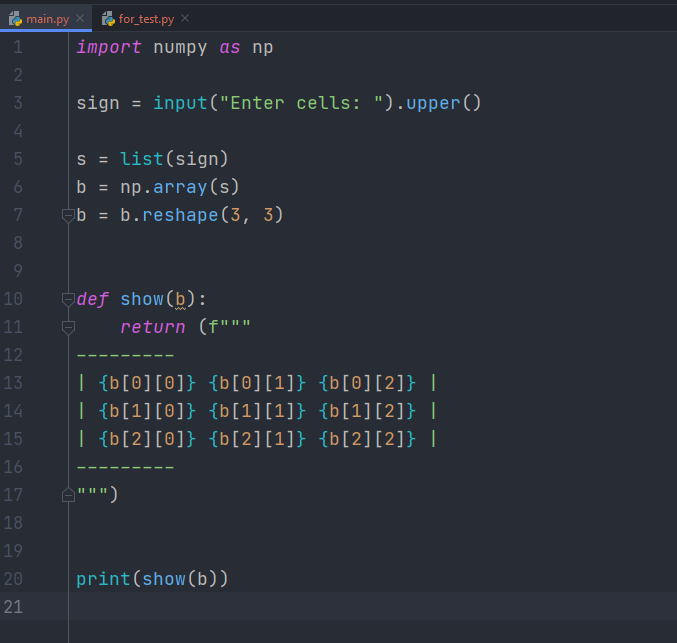Image resolution: width=677 pixels, height=643 pixels.
Task: Click the 'show' function name on line 10
Action: tap(142, 299)
